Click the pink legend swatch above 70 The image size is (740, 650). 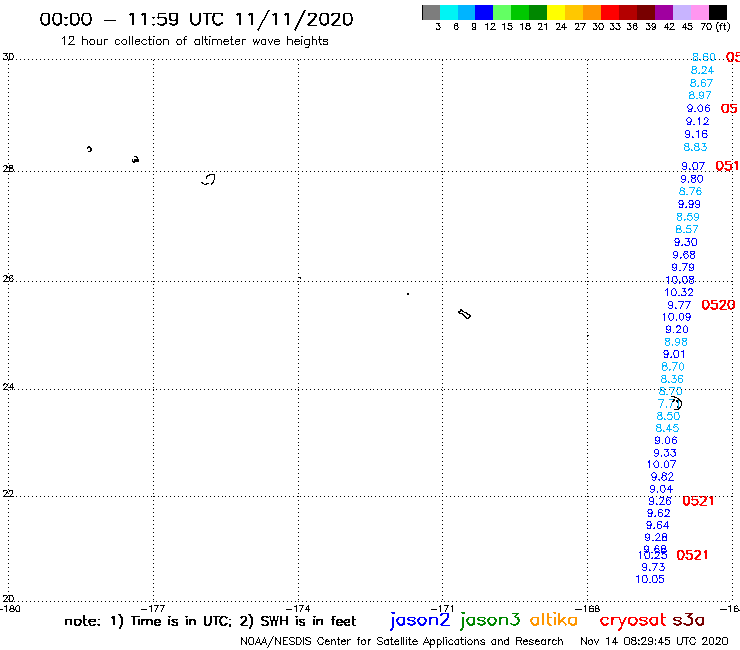pos(699,12)
